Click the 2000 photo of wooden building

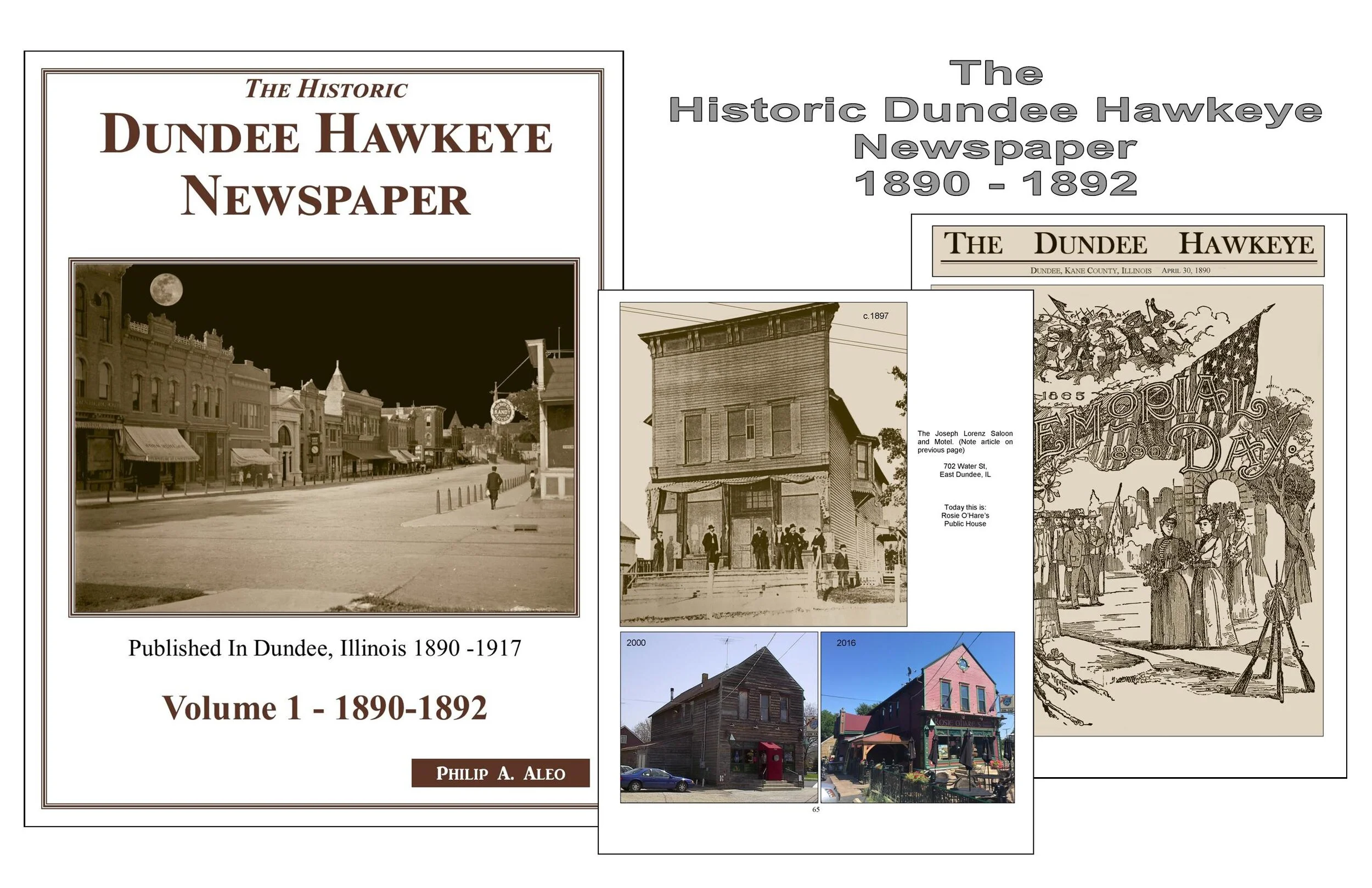[x=718, y=717]
